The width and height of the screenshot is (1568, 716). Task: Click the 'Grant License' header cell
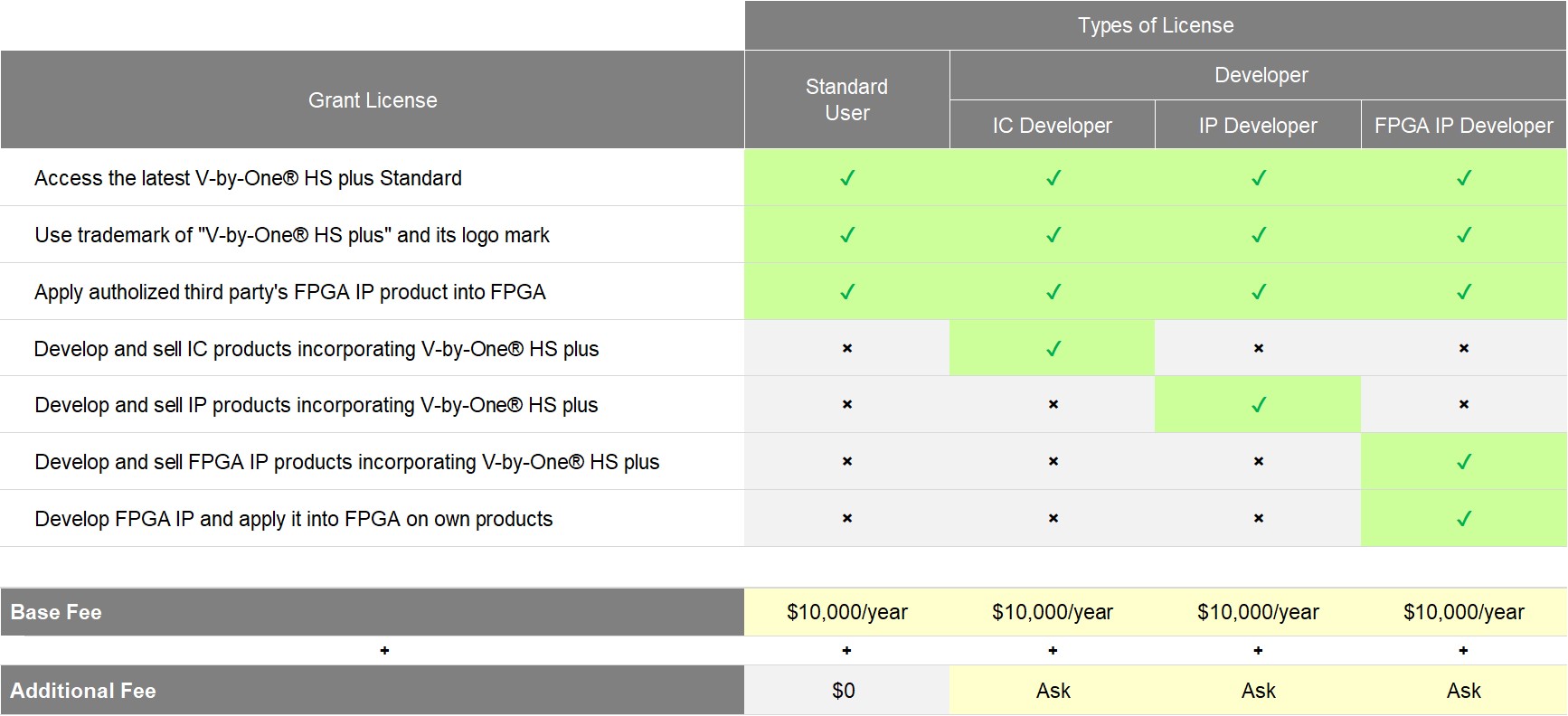pyautogui.click(x=373, y=99)
